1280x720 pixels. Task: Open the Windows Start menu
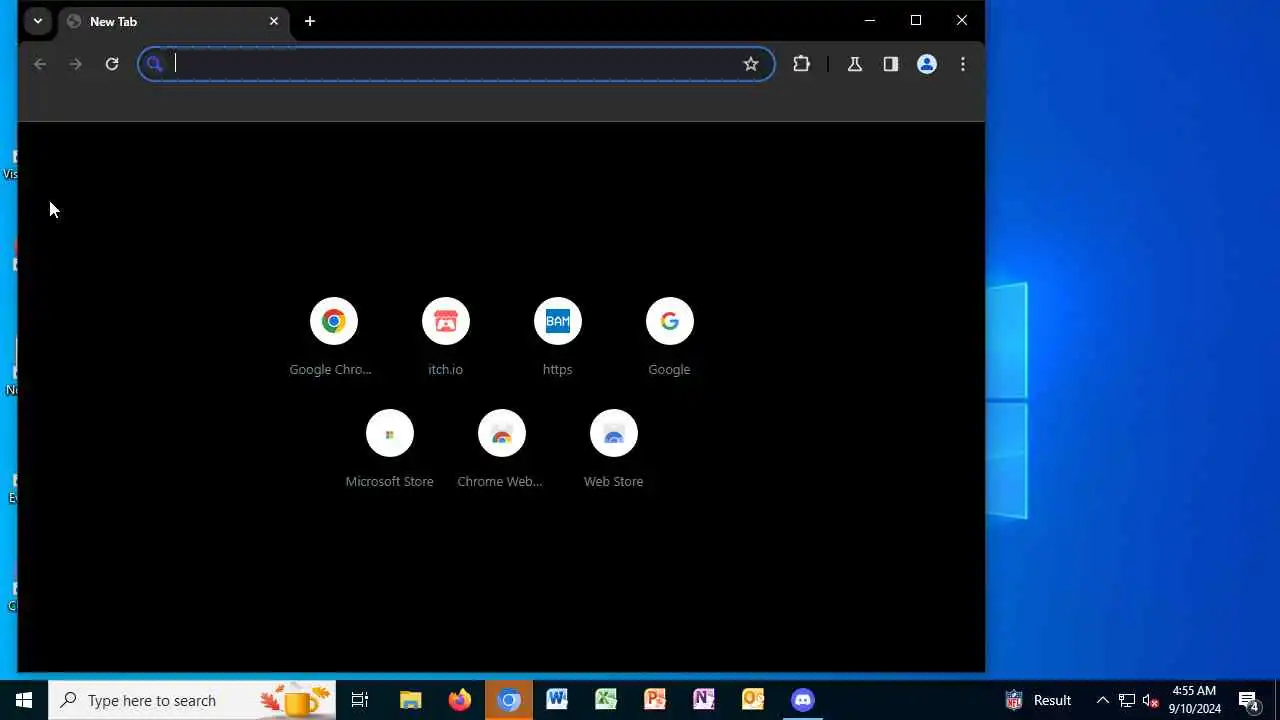point(24,700)
